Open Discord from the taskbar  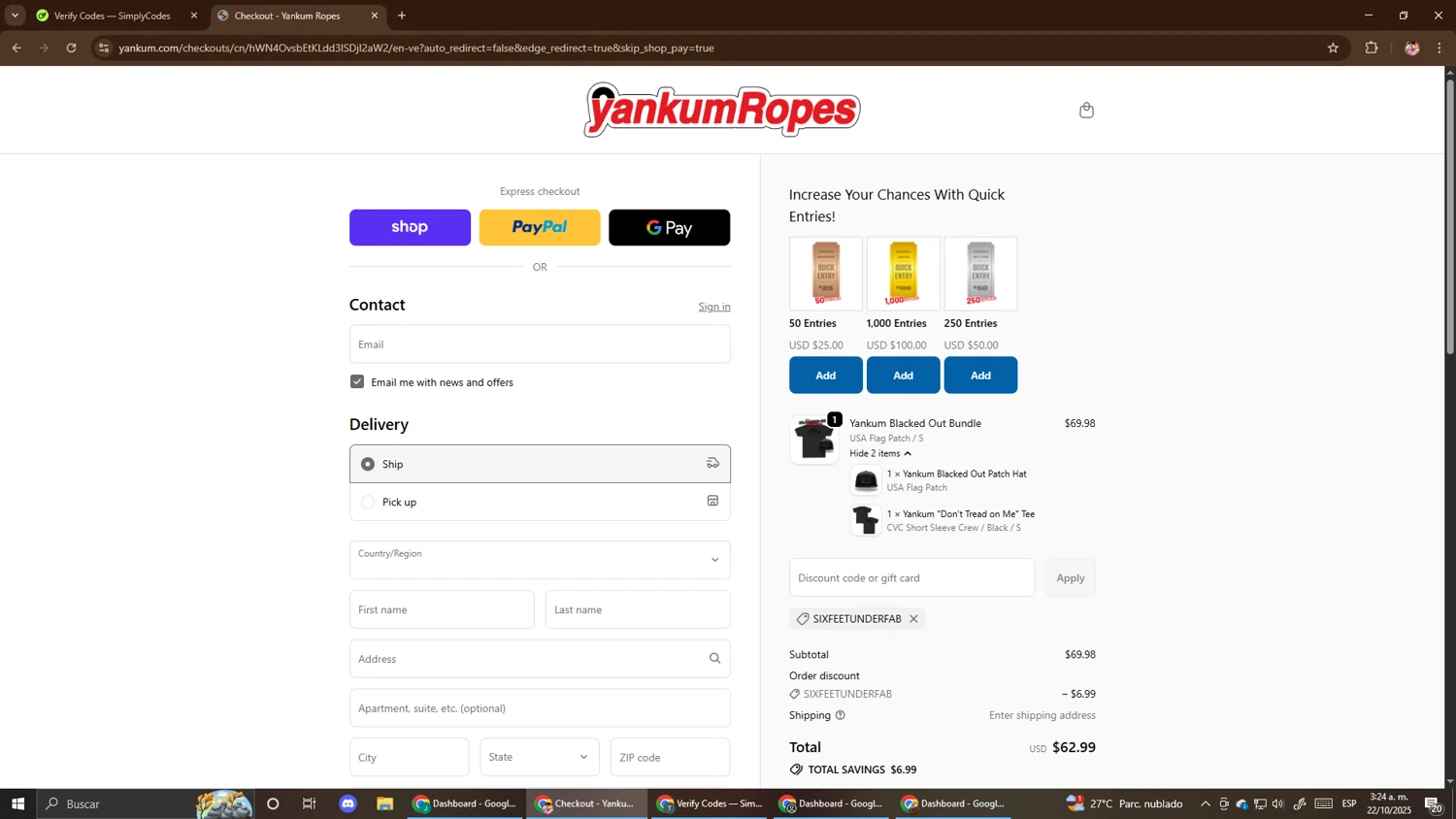[x=348, y=803]
